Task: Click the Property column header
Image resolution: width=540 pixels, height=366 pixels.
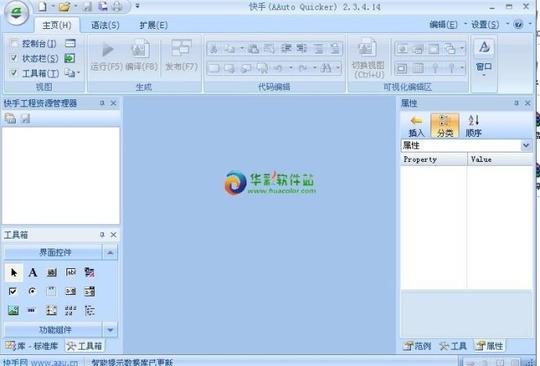Action: tap(434, 159)
